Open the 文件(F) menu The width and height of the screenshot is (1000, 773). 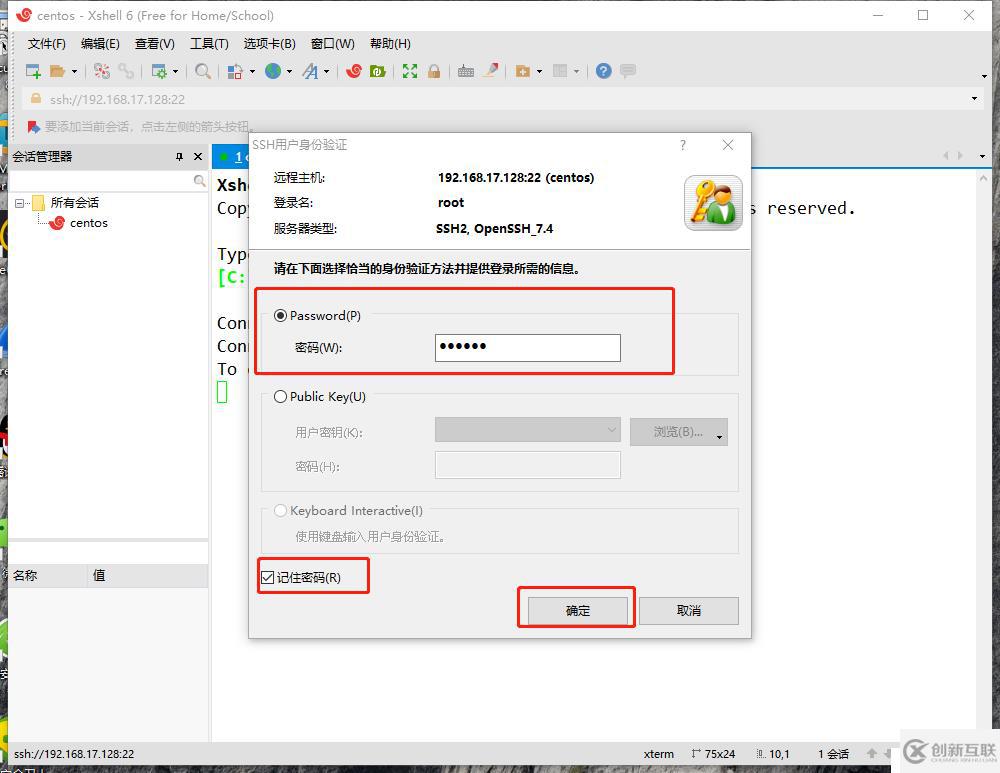click(x=47, y=43)
